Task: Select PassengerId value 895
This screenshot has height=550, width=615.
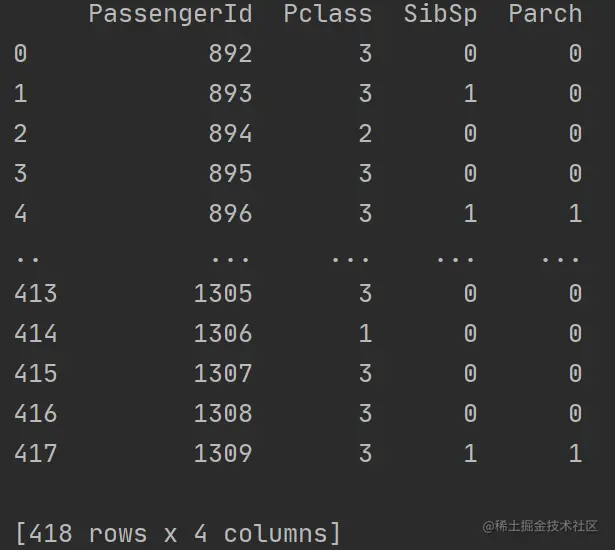Action: [x=230, y=174]
